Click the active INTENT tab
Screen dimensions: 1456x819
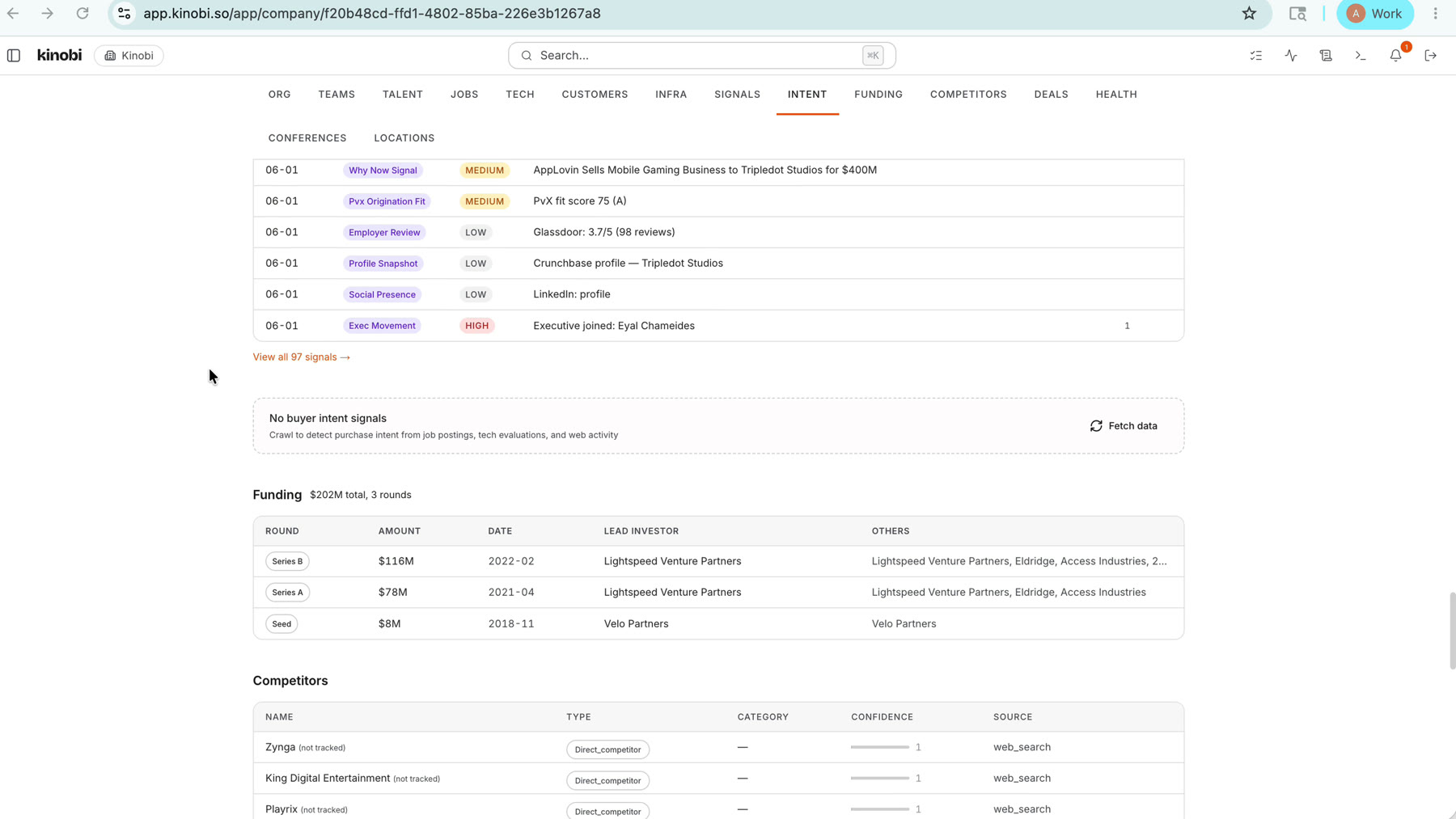point(807,95)
